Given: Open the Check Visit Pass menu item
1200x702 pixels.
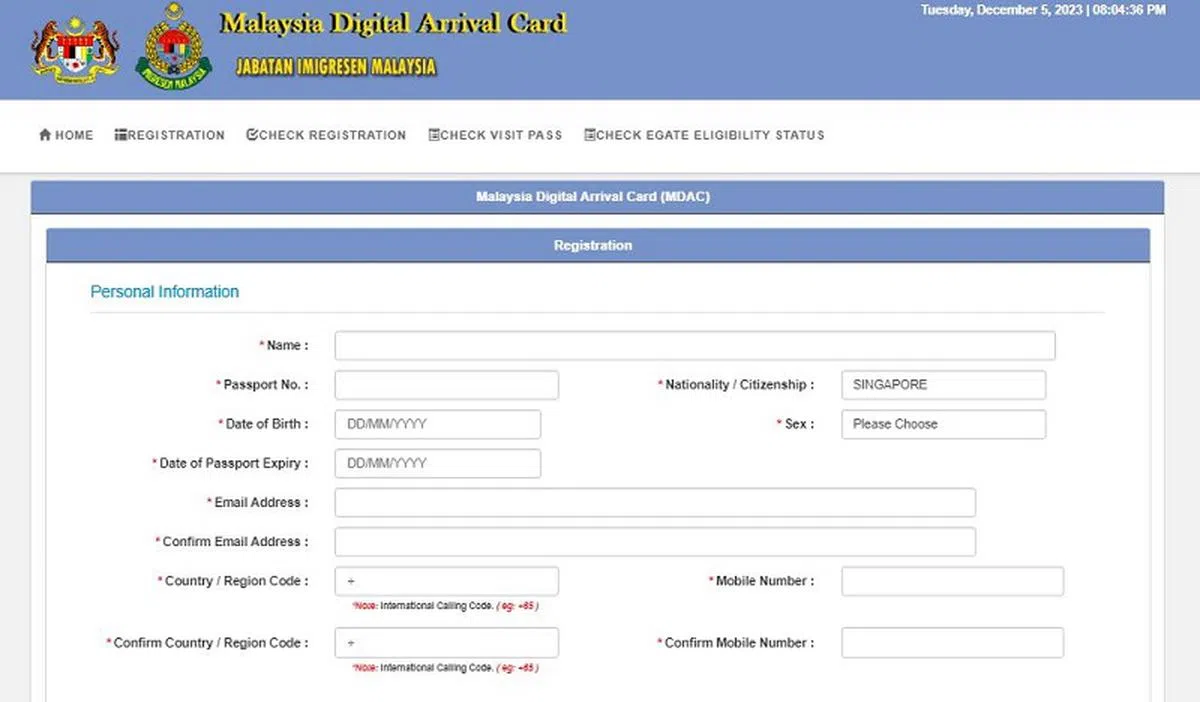Looking at the screenshot, I should pos(501,135).
